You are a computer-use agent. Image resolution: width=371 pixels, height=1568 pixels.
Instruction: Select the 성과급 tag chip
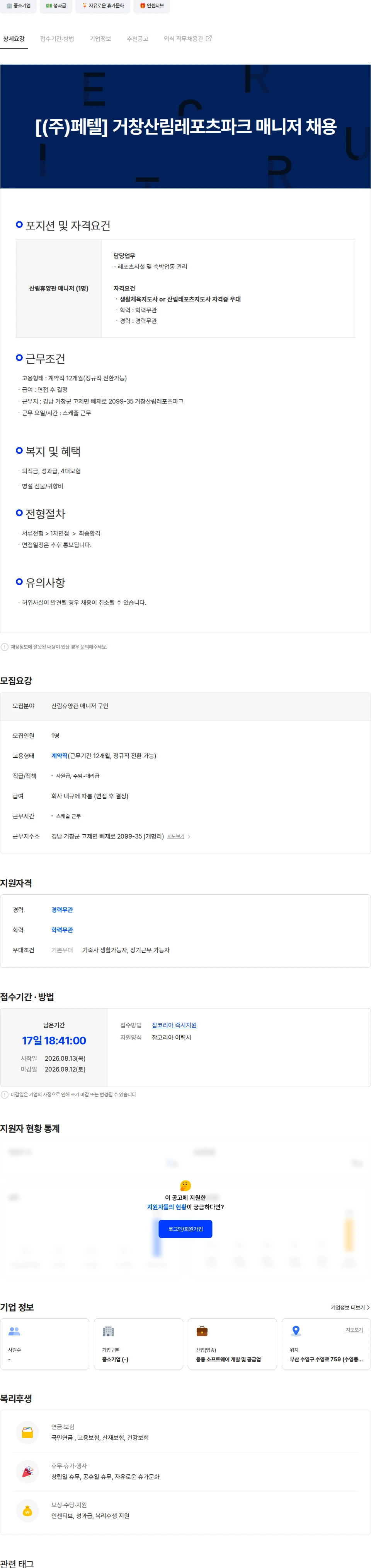point(56,5)
